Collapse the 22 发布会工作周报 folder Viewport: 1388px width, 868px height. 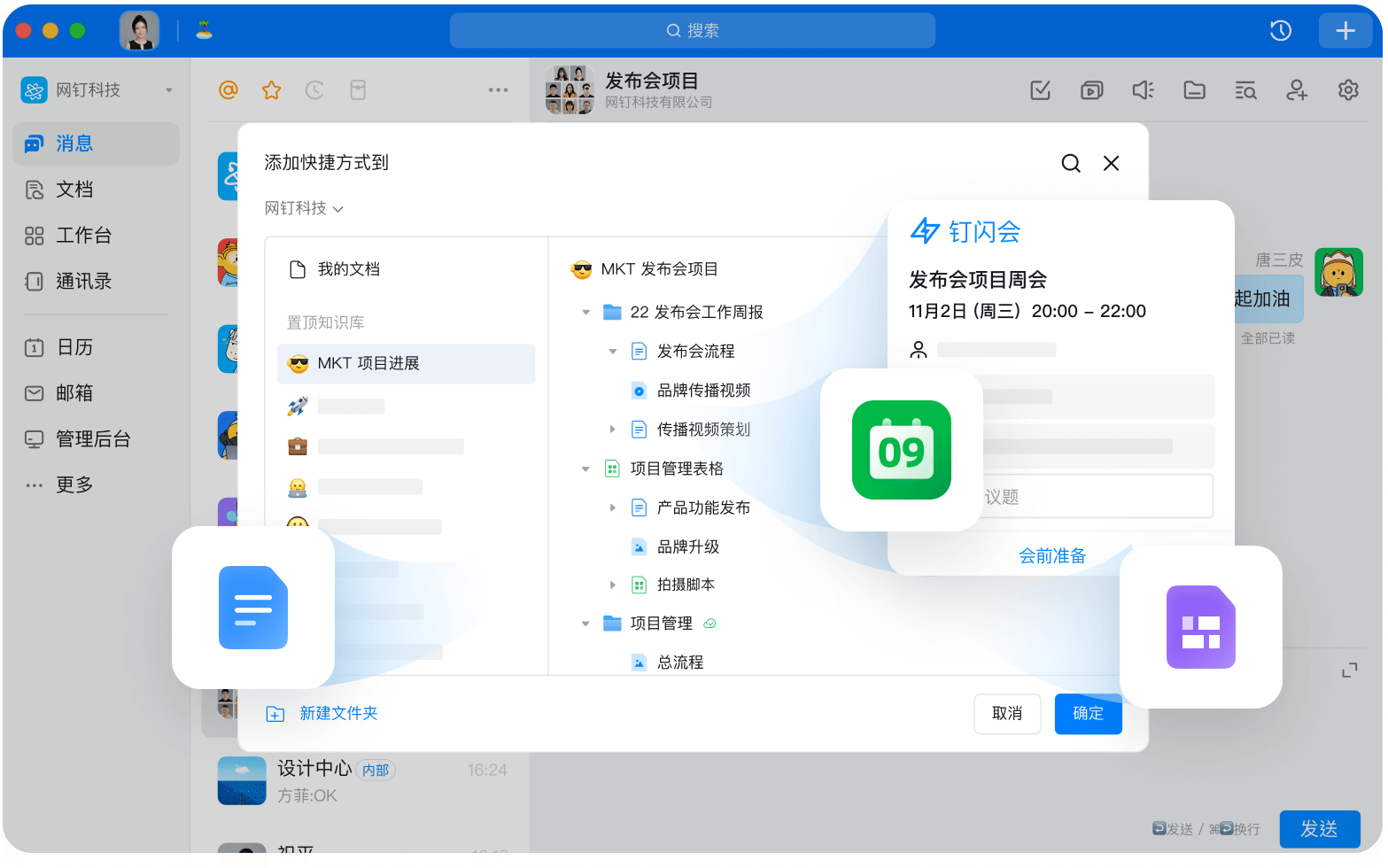tap(585, 313)
